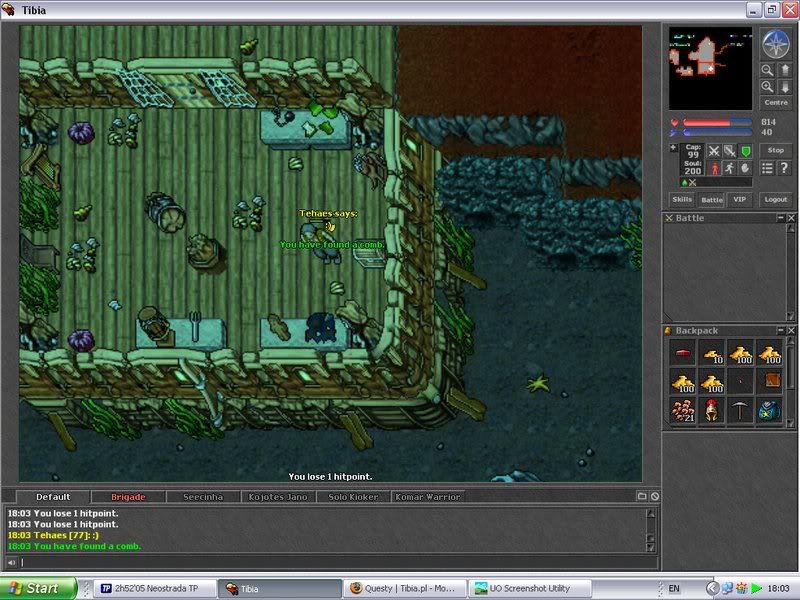The width and height of the screenshot is (800, 600).
Task: Switch to the Brigade chat tab
Action: tap(128, 497)
